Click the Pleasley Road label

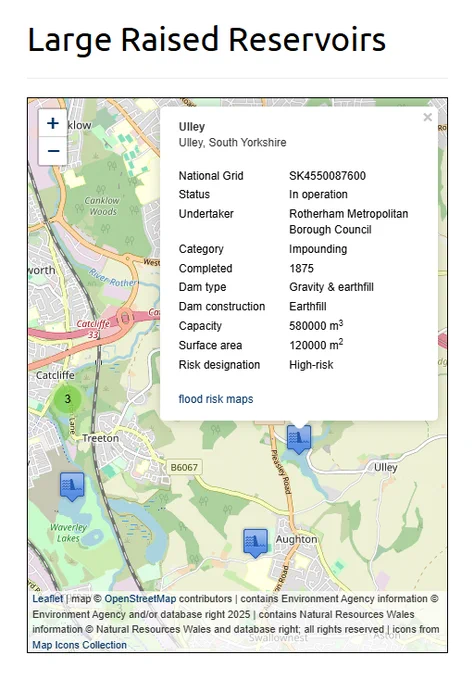[280, 472]
